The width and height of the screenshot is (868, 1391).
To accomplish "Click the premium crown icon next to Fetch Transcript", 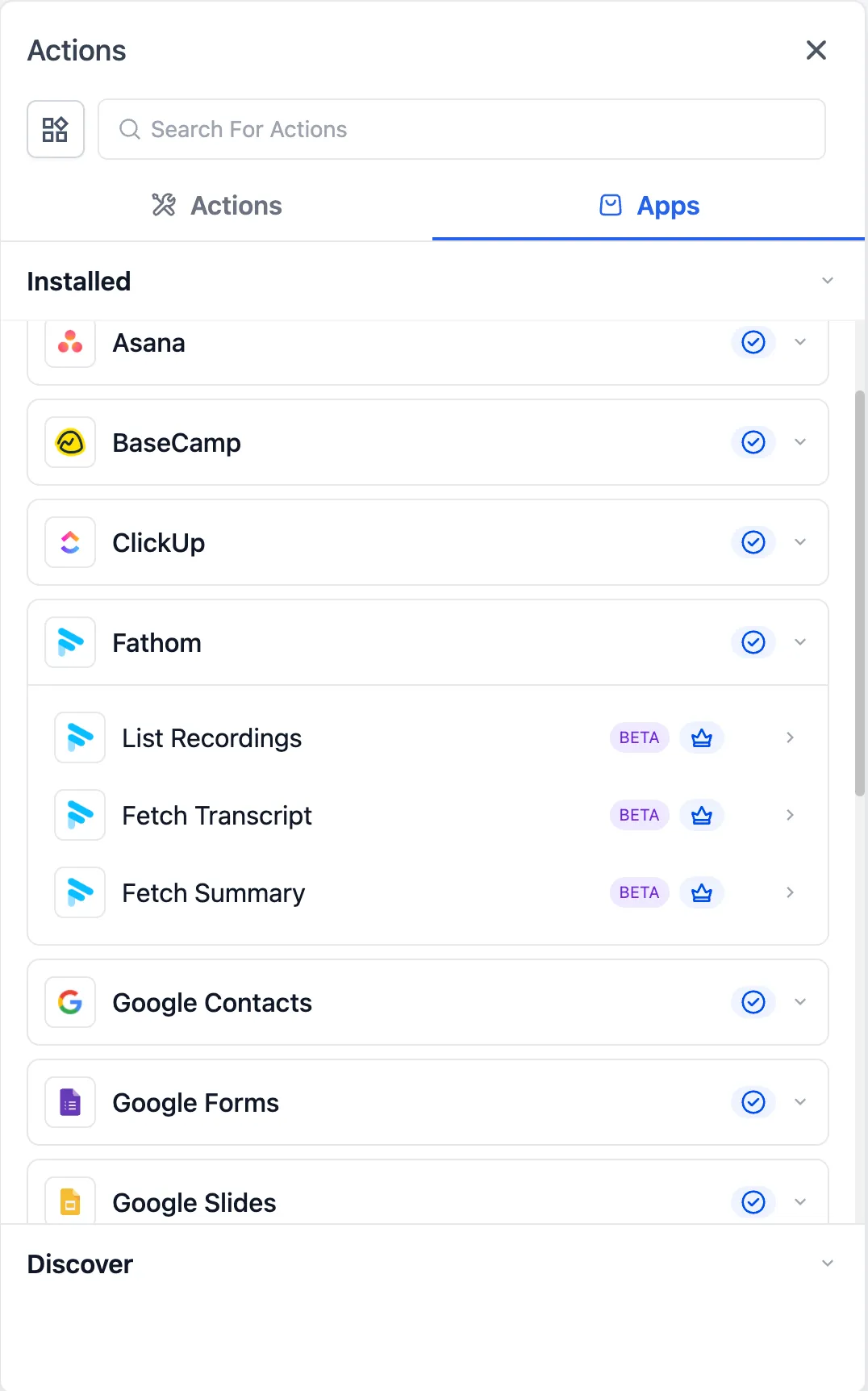I will click(701, 815).
